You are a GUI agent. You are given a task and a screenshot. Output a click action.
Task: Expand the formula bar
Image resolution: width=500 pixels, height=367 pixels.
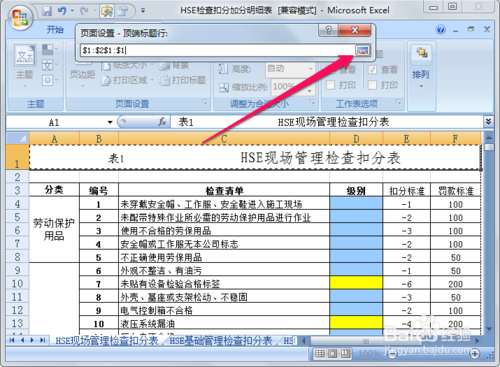tap(488, 122)
